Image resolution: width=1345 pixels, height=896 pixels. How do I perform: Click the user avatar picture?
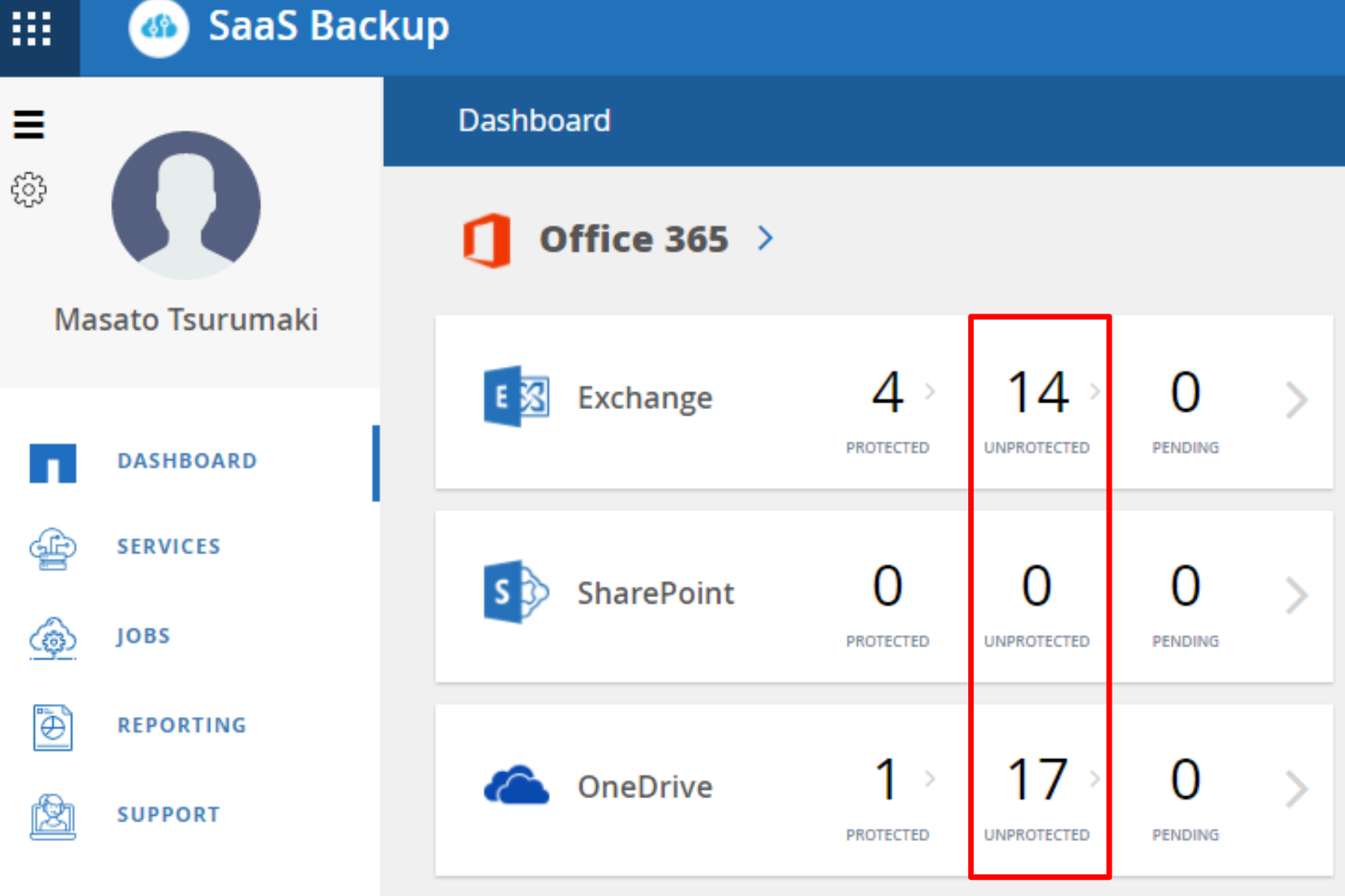coord(186,205)
